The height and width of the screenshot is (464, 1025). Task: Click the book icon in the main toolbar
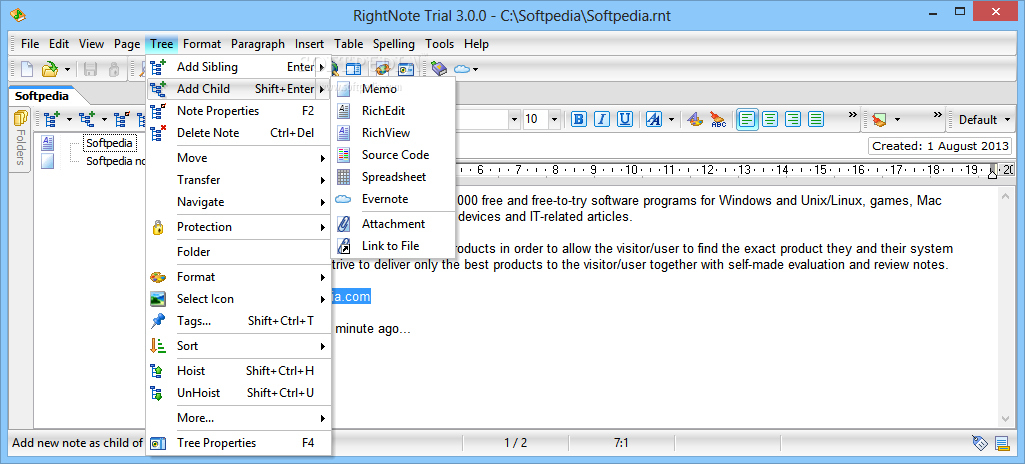tap(439, 68)
